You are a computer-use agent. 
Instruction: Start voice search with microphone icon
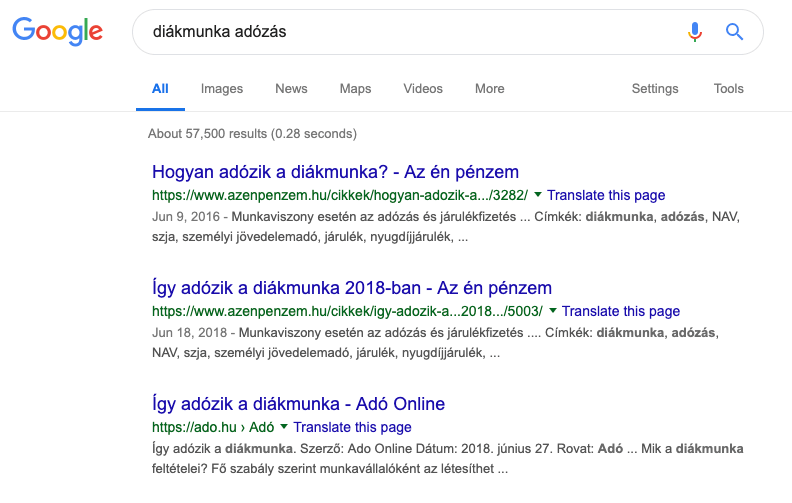695,32
